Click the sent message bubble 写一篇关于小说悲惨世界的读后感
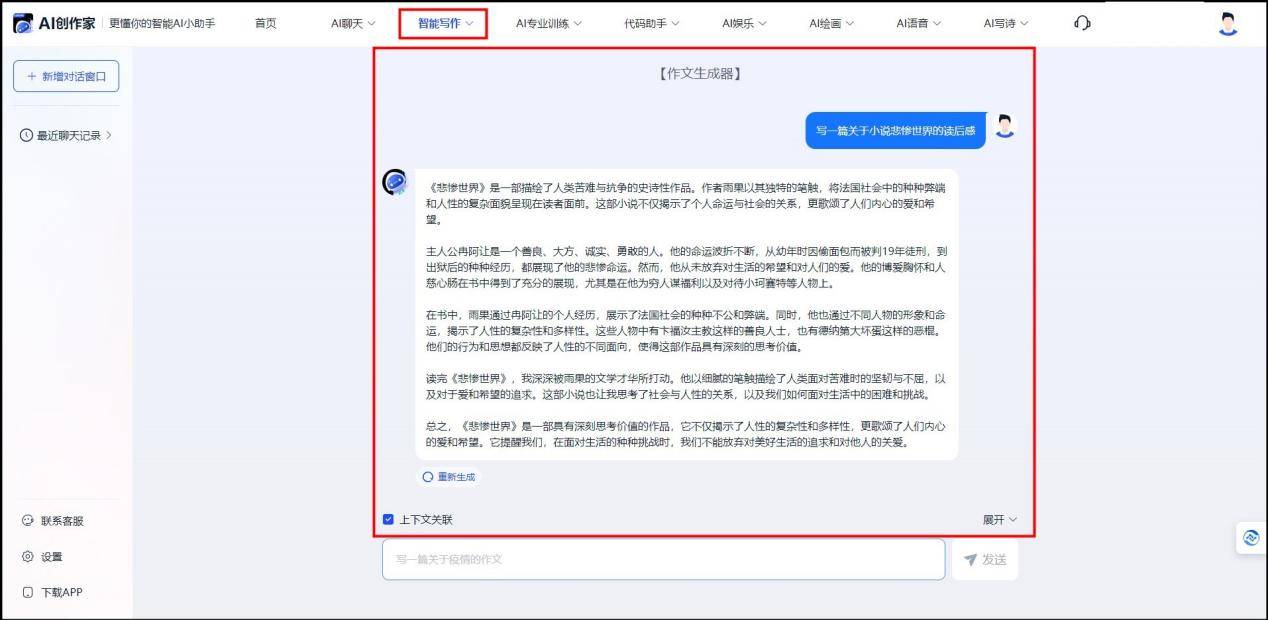Screen dimensions: 1268x620 pos(895,130)
